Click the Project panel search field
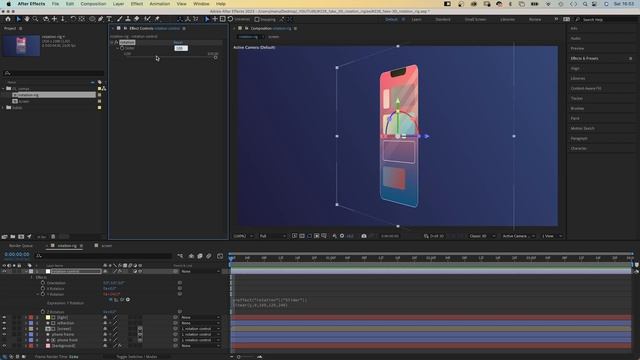This screenshot has width=640, height=360. point(53,73)
